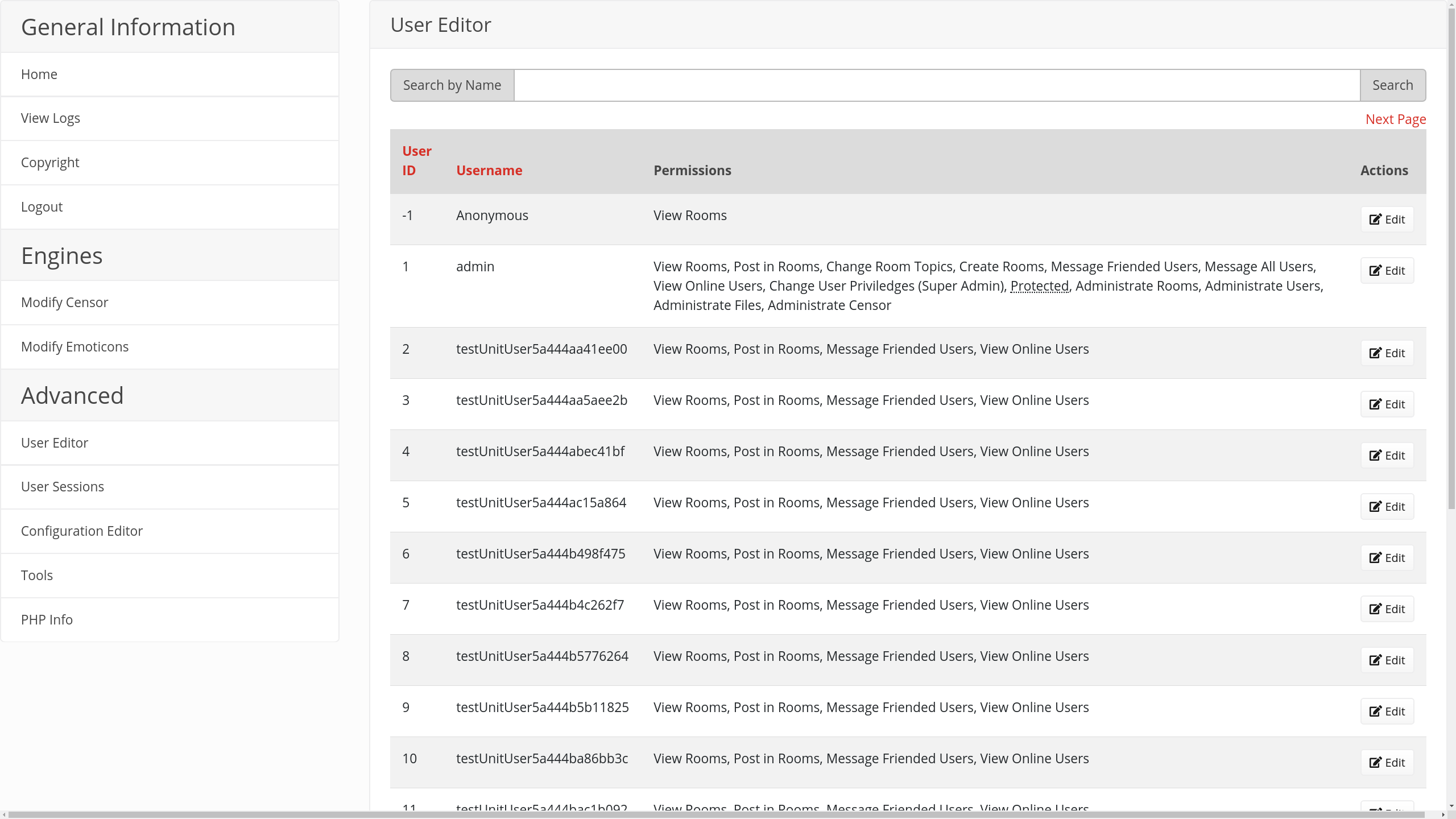Edit user with ID 3
The width and height of the screenshot is (1456, 819).
click(x=1387, y=404)
